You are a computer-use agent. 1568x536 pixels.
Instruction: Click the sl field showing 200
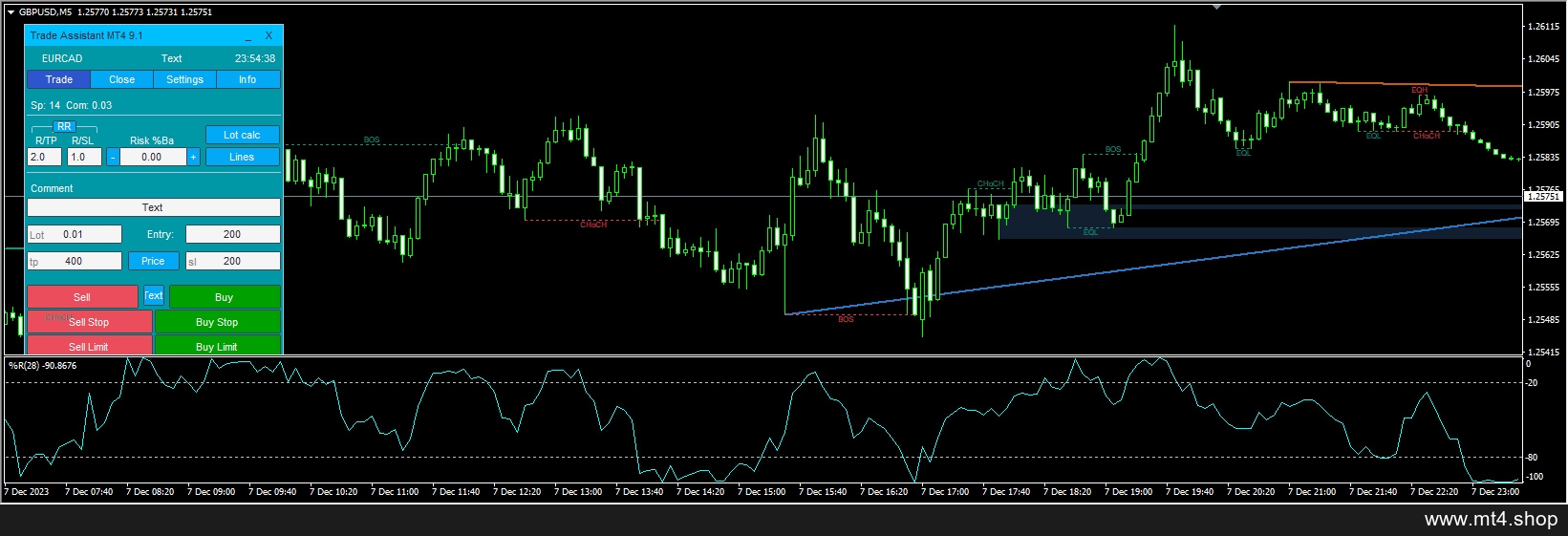pyautogui.click(x=233, y=261)
